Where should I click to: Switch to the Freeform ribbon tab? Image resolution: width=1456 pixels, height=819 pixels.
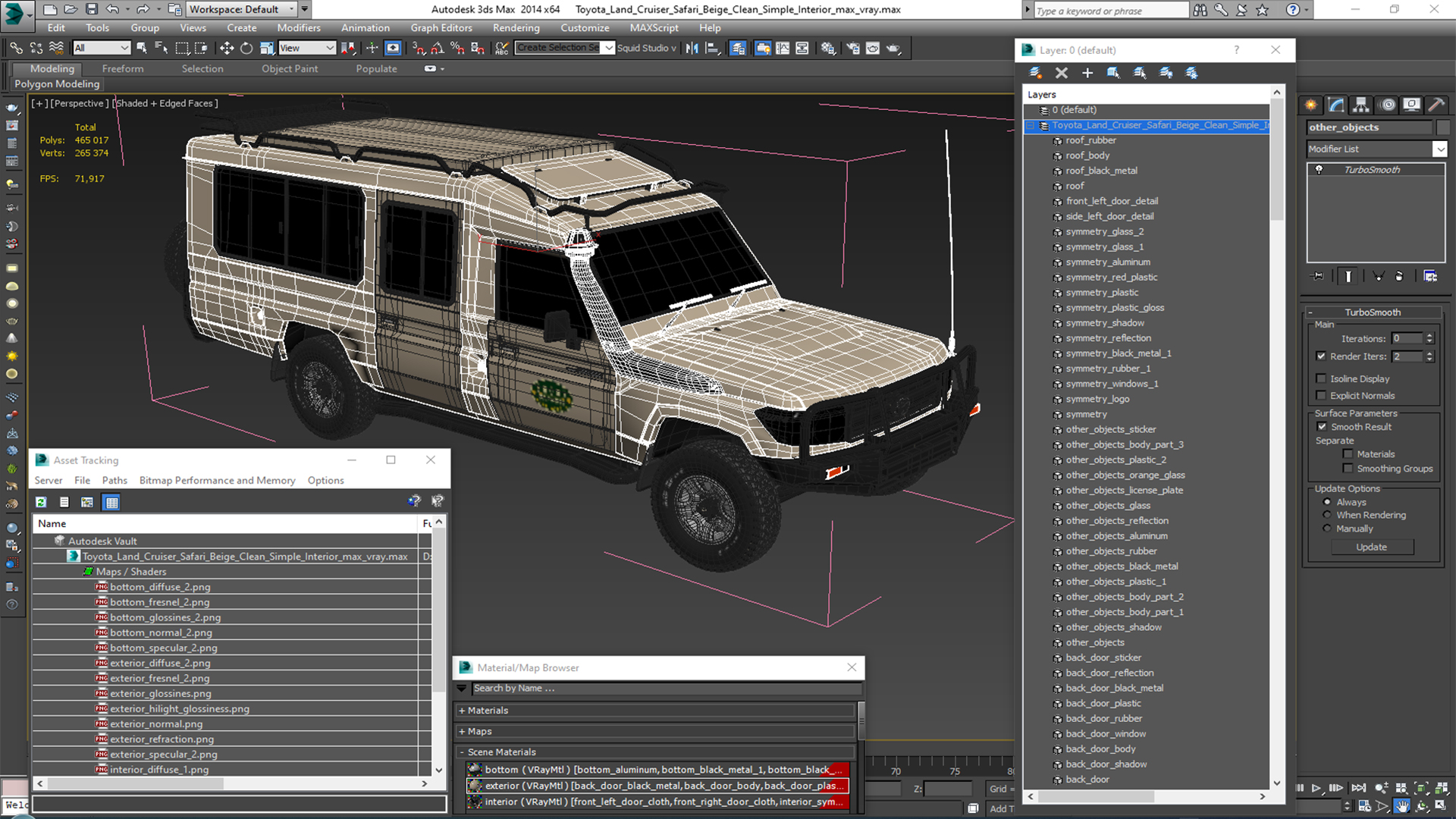pyautogui.click(x=123, y=68)
